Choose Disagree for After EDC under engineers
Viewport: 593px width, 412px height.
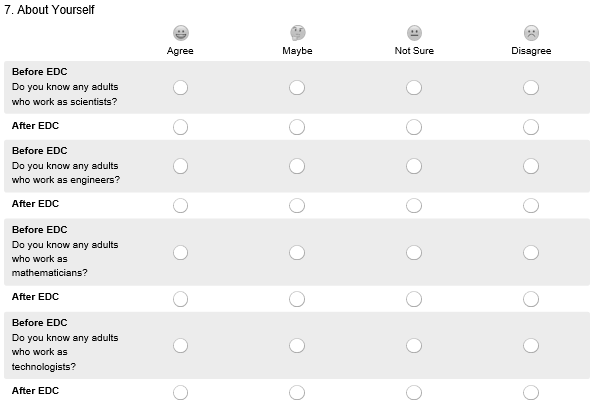click(531, 205)
